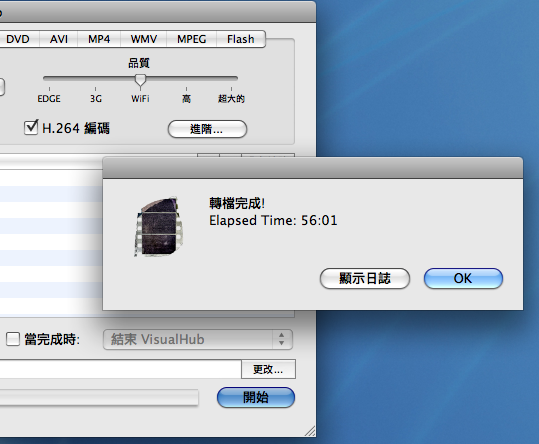Enable the 當完成時 checkbox
Screen dimensions: 539x444
[x=13, y=339]
